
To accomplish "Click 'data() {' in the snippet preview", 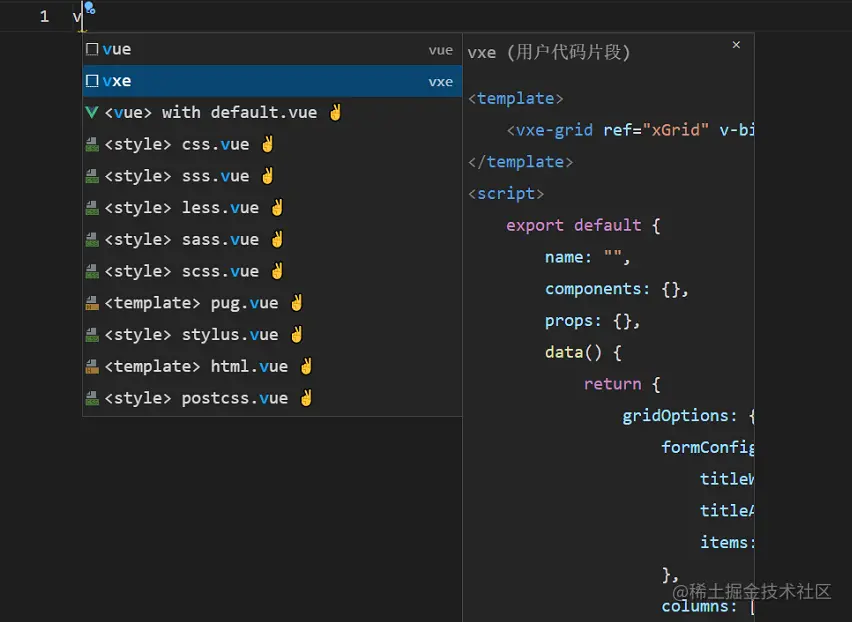I will (583, 353).
